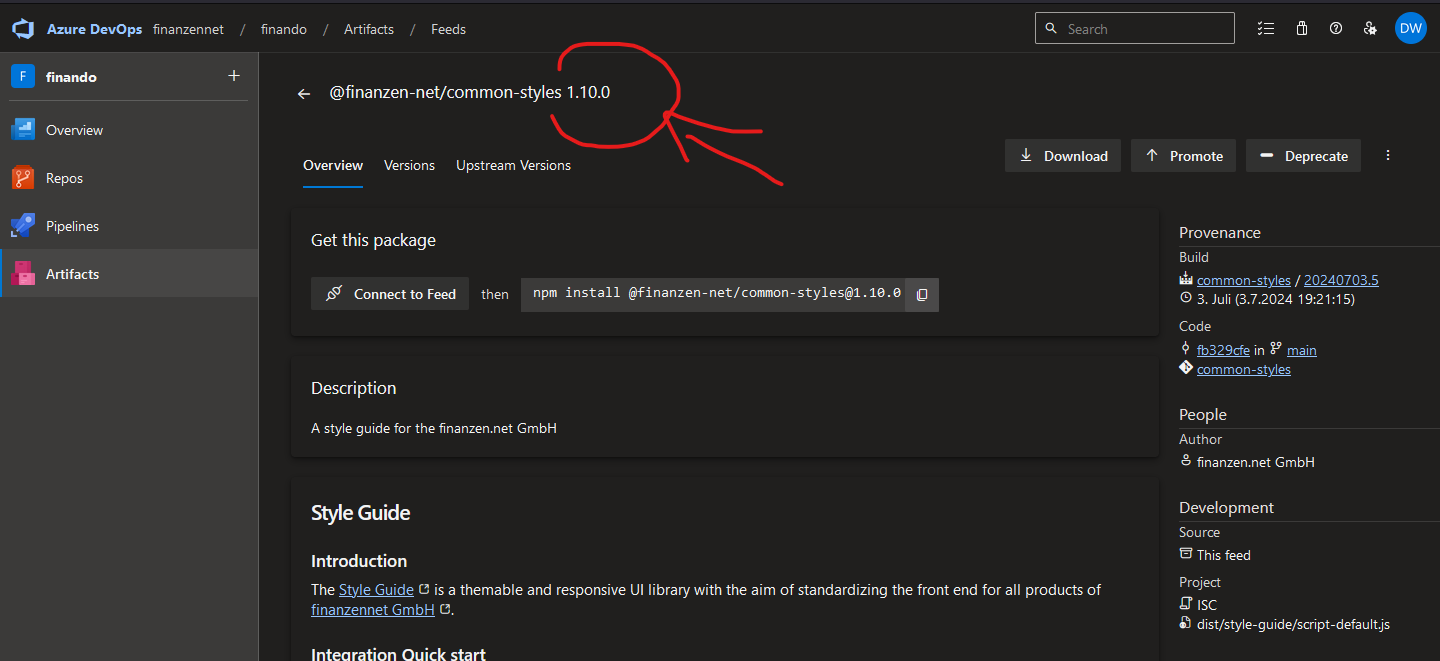Click the npm install command text
This screenshot has height=661, width=1440.
point(716,294)
